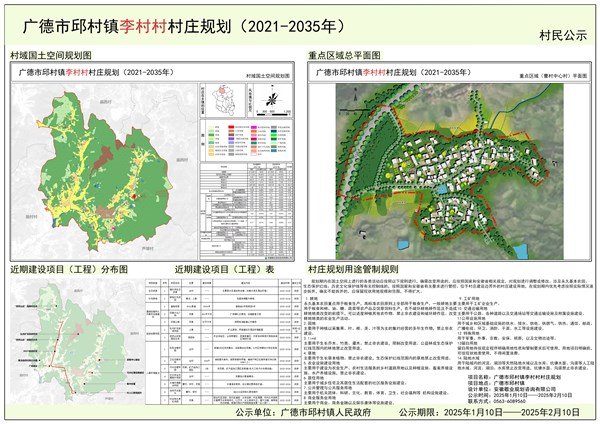
Task: Open the village land-use planning map
Action: pyautogui.click(x=103, y=171)
